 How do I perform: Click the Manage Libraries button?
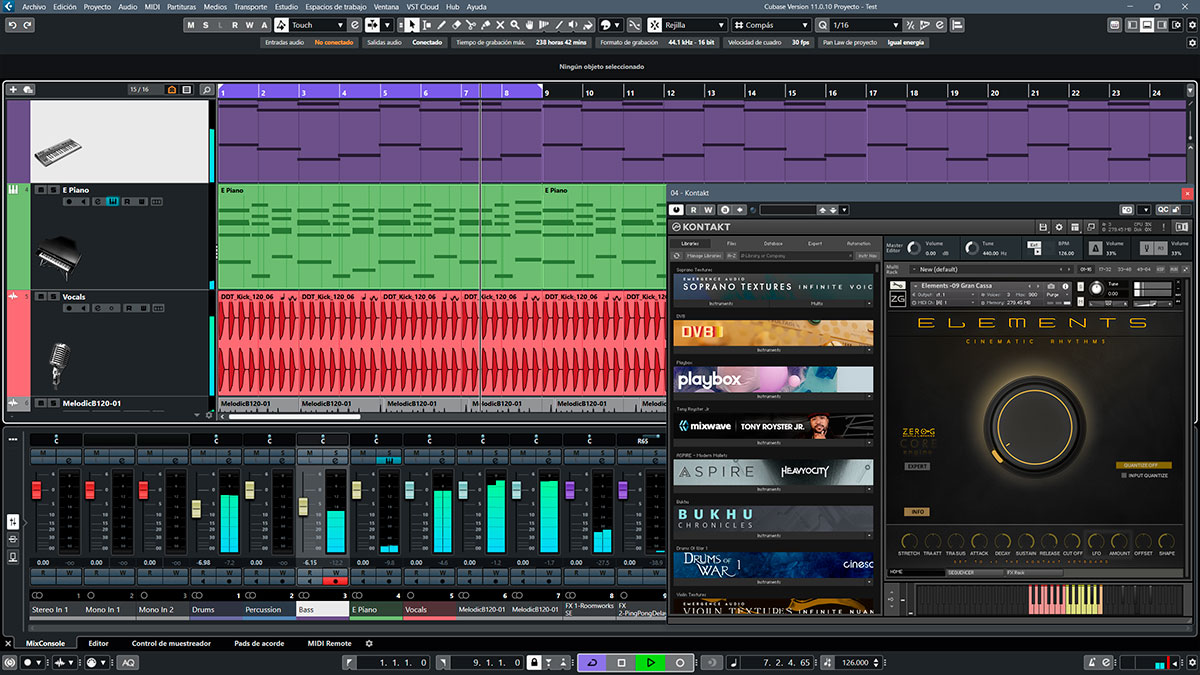(x=704, y=256)
